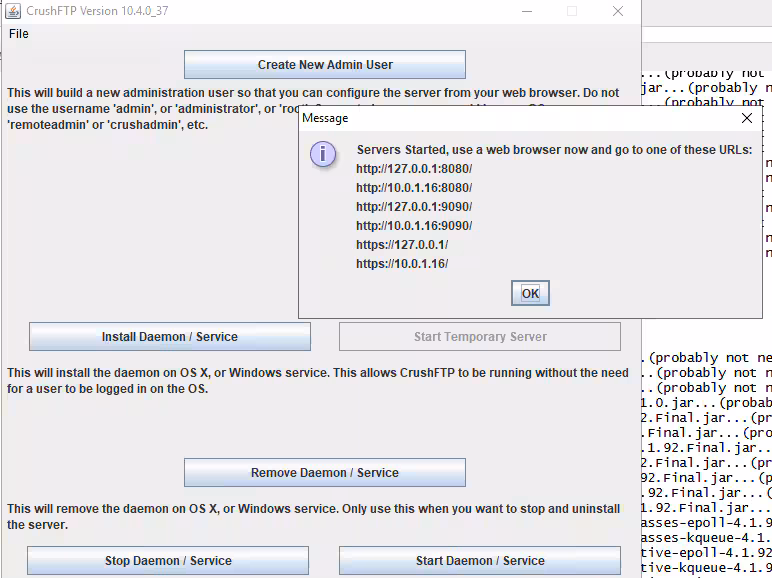Click Install Daemon / Service
Image resolution: width=772 pixels, height=578 pixels.
(x=169, y=337)
